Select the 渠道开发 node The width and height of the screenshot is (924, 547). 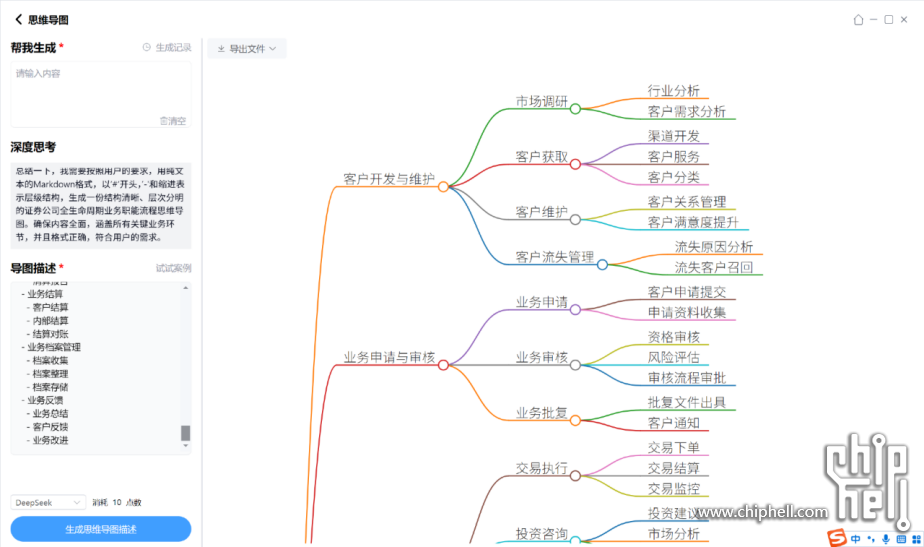click(x=674, y=136)
